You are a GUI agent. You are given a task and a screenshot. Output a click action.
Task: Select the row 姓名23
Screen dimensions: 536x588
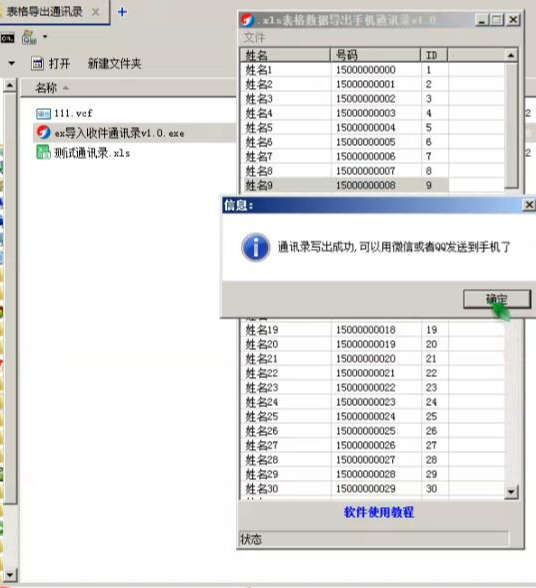tap(345, 388)
